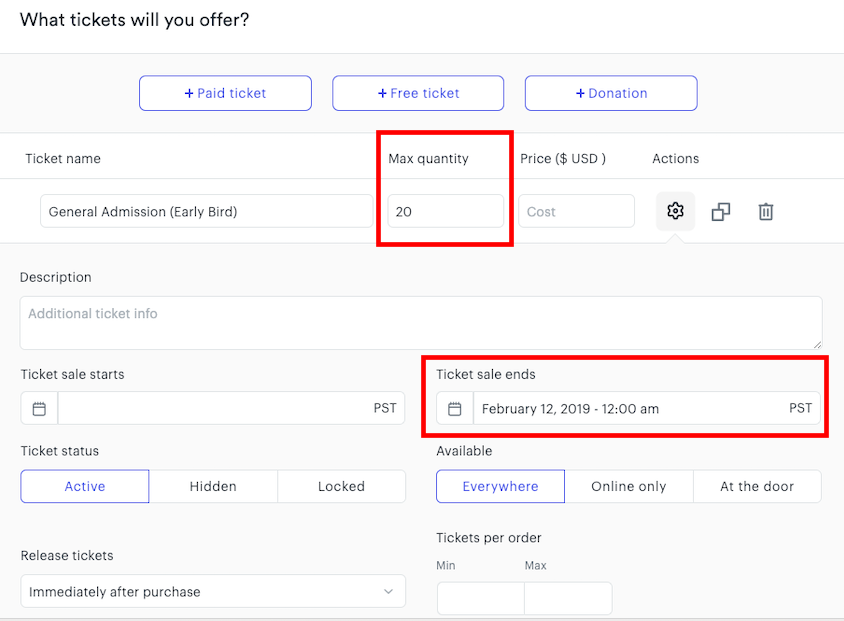Enter a price in the Cost field
The image size is (844, 621).
click(576, 211)
